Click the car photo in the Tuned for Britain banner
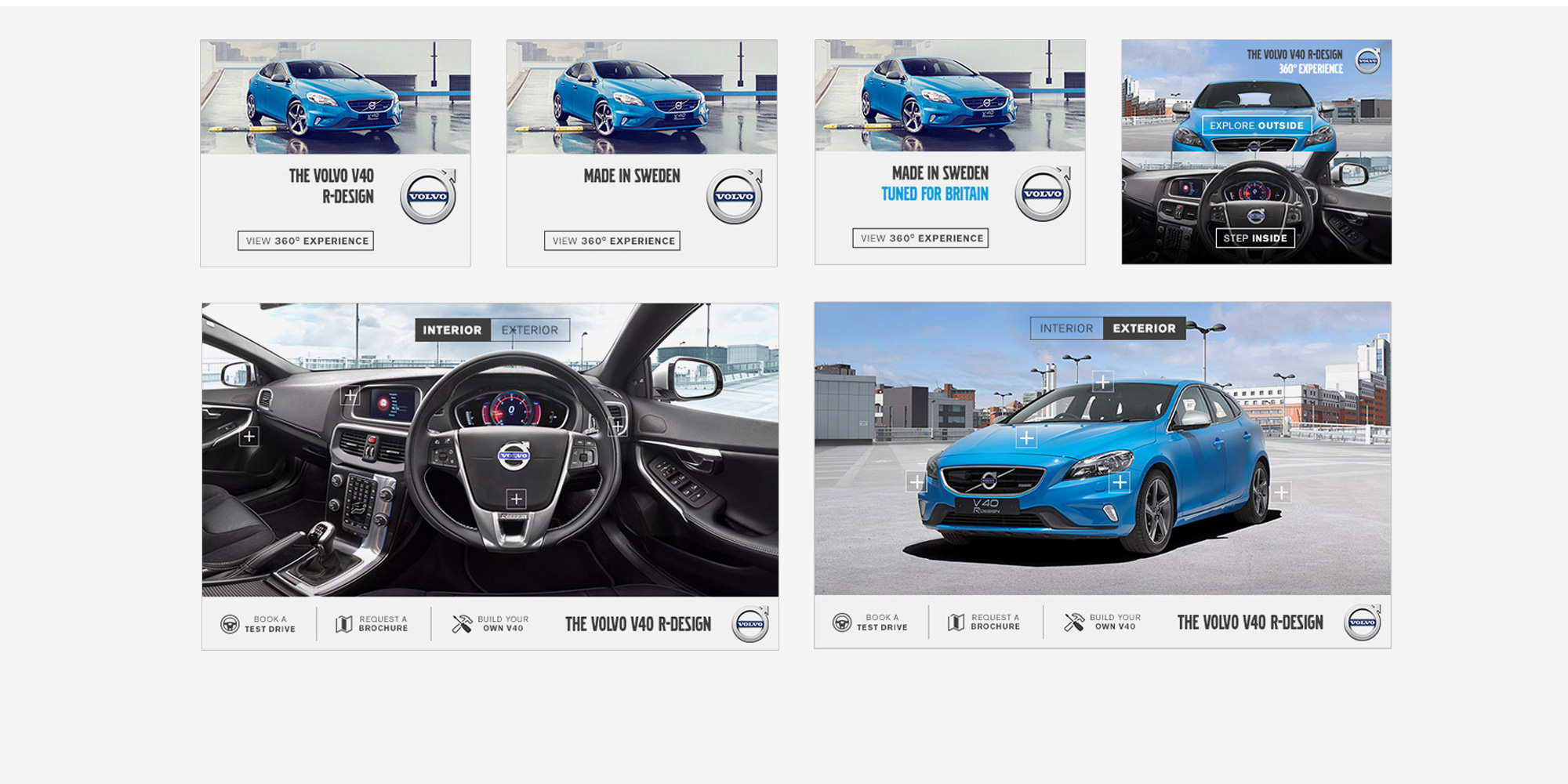 coord(950,96)
